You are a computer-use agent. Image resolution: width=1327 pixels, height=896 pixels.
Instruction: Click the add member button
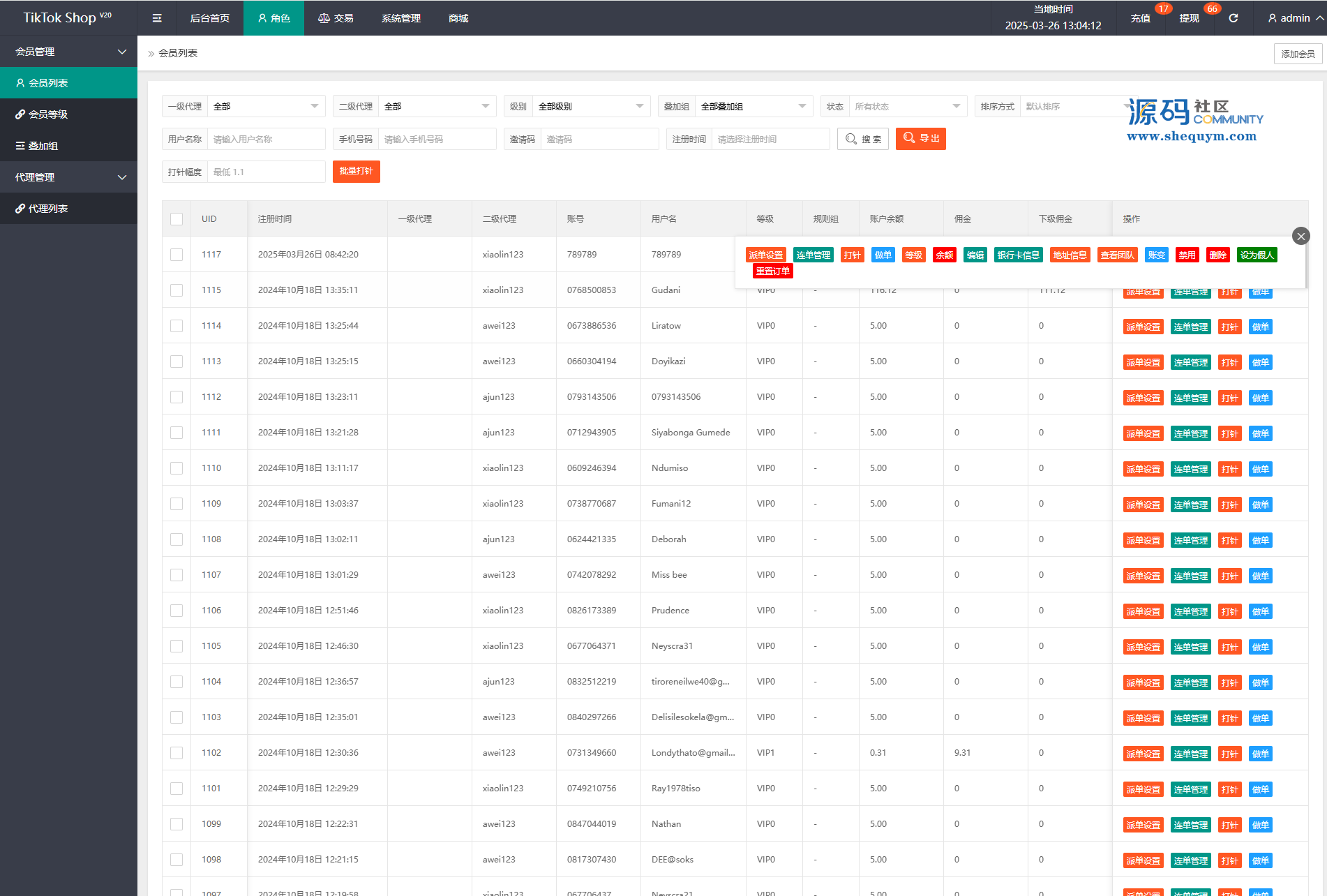[1297, 54]
